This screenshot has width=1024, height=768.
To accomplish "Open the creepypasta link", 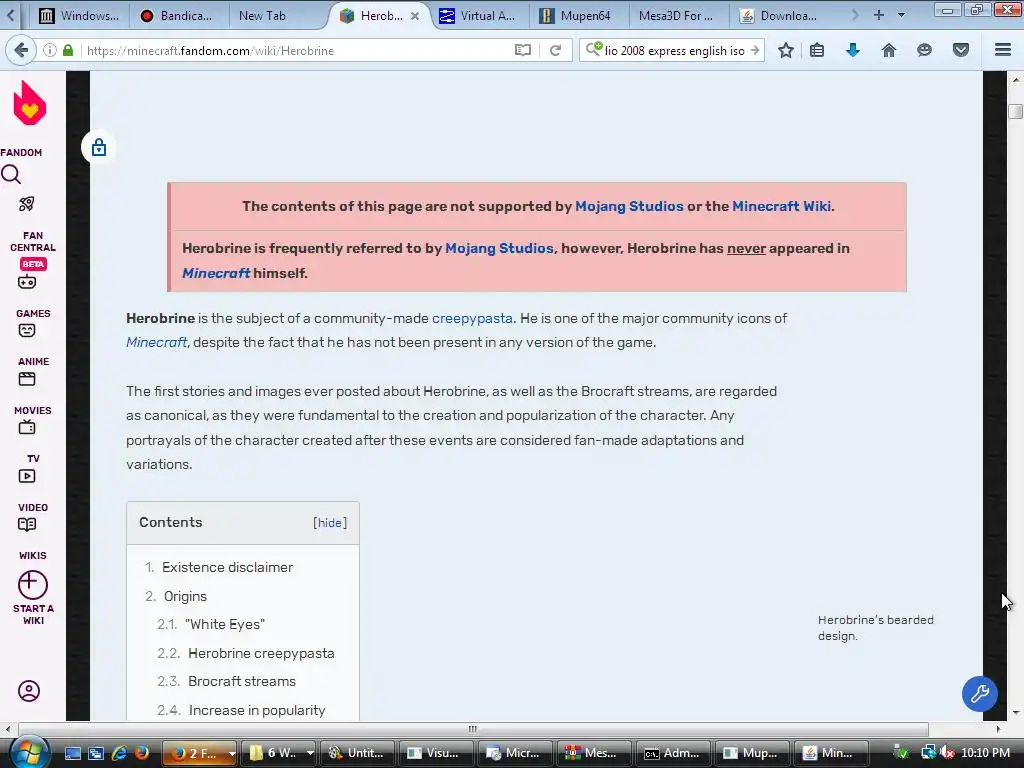I will (x=472, y=318).
